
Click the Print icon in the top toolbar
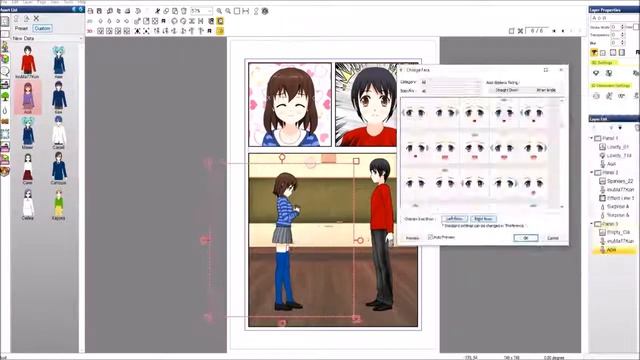coord(127,11)
